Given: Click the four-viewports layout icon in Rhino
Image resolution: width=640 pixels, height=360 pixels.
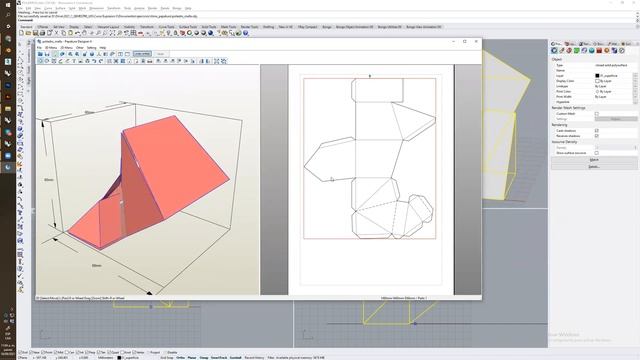Looking at the screenshot, I should (133, 33).
